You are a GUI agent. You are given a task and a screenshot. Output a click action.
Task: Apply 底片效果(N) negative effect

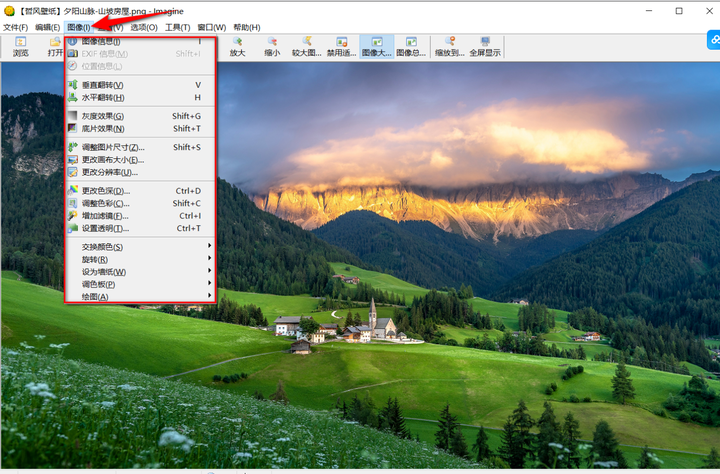140,129
